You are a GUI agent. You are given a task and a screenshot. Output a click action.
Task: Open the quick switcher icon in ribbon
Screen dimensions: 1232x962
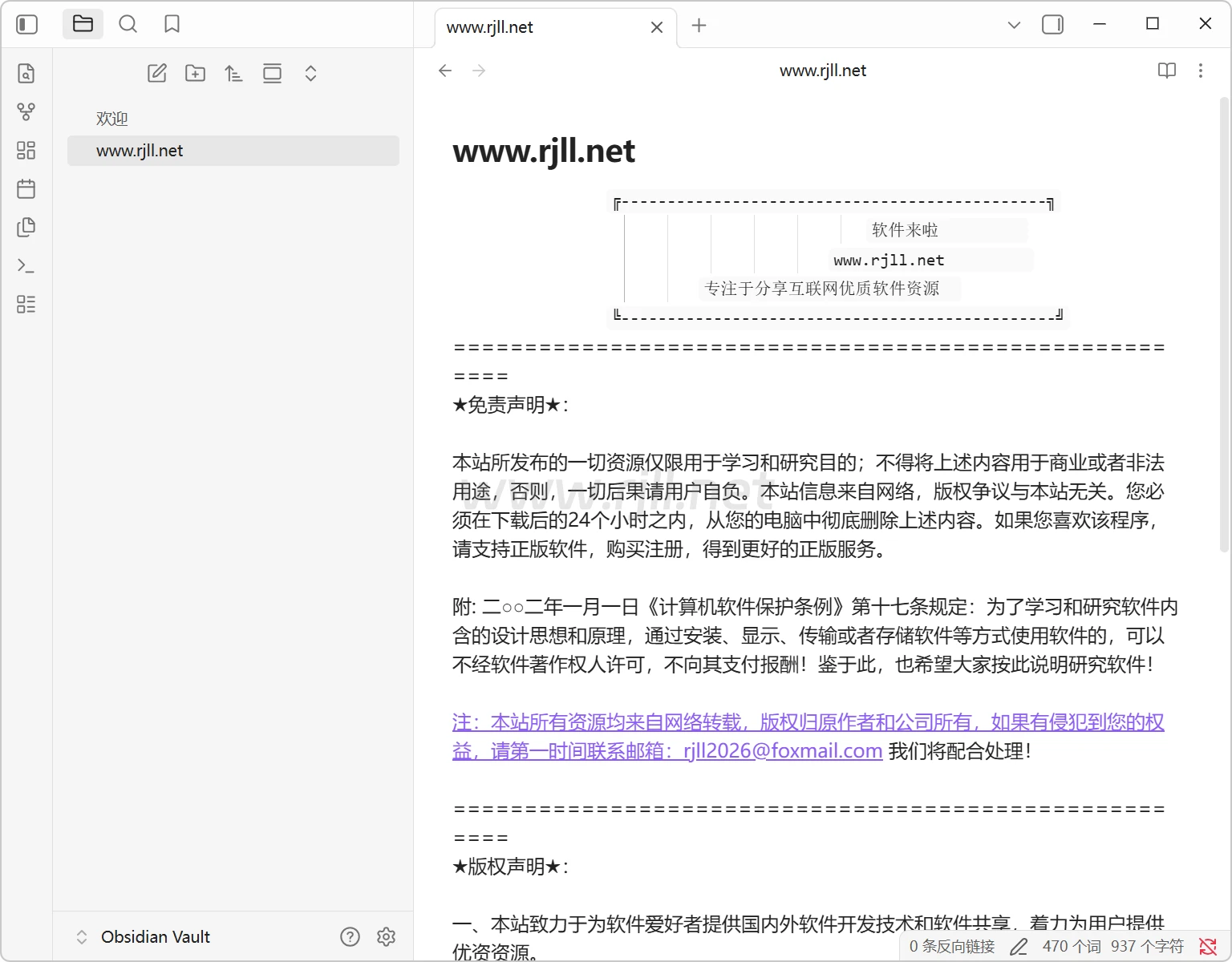pyautogui.click(x=26, y=74)
